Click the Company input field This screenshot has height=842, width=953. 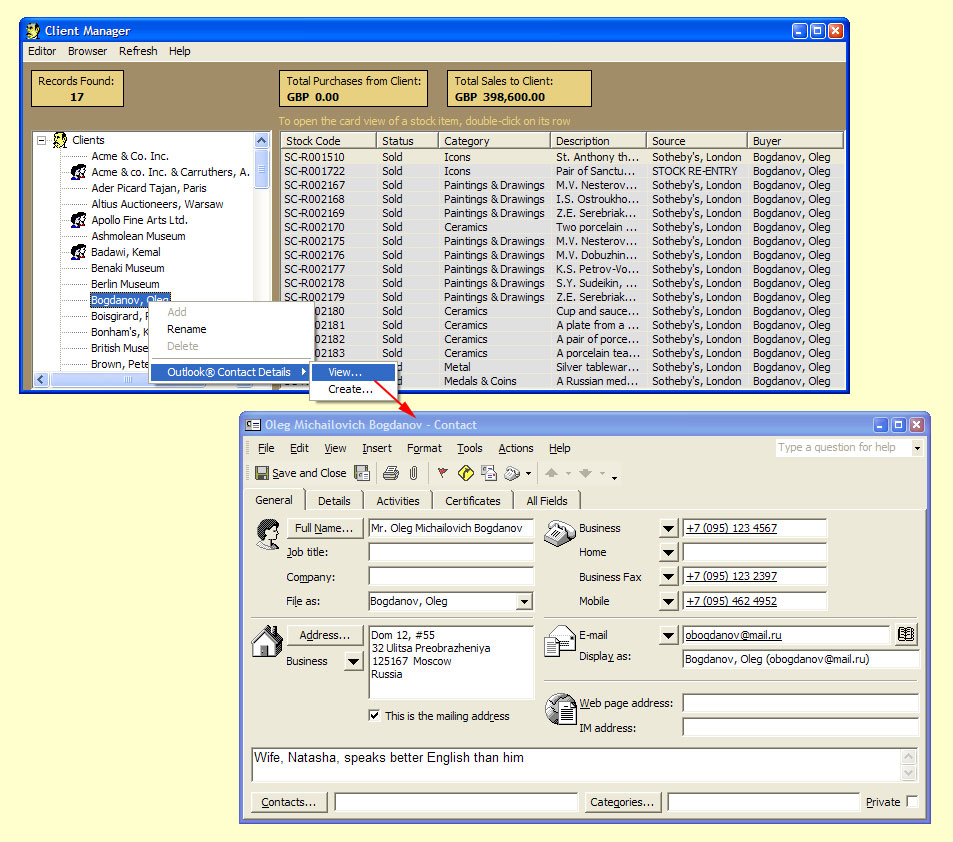coord(451,576)
